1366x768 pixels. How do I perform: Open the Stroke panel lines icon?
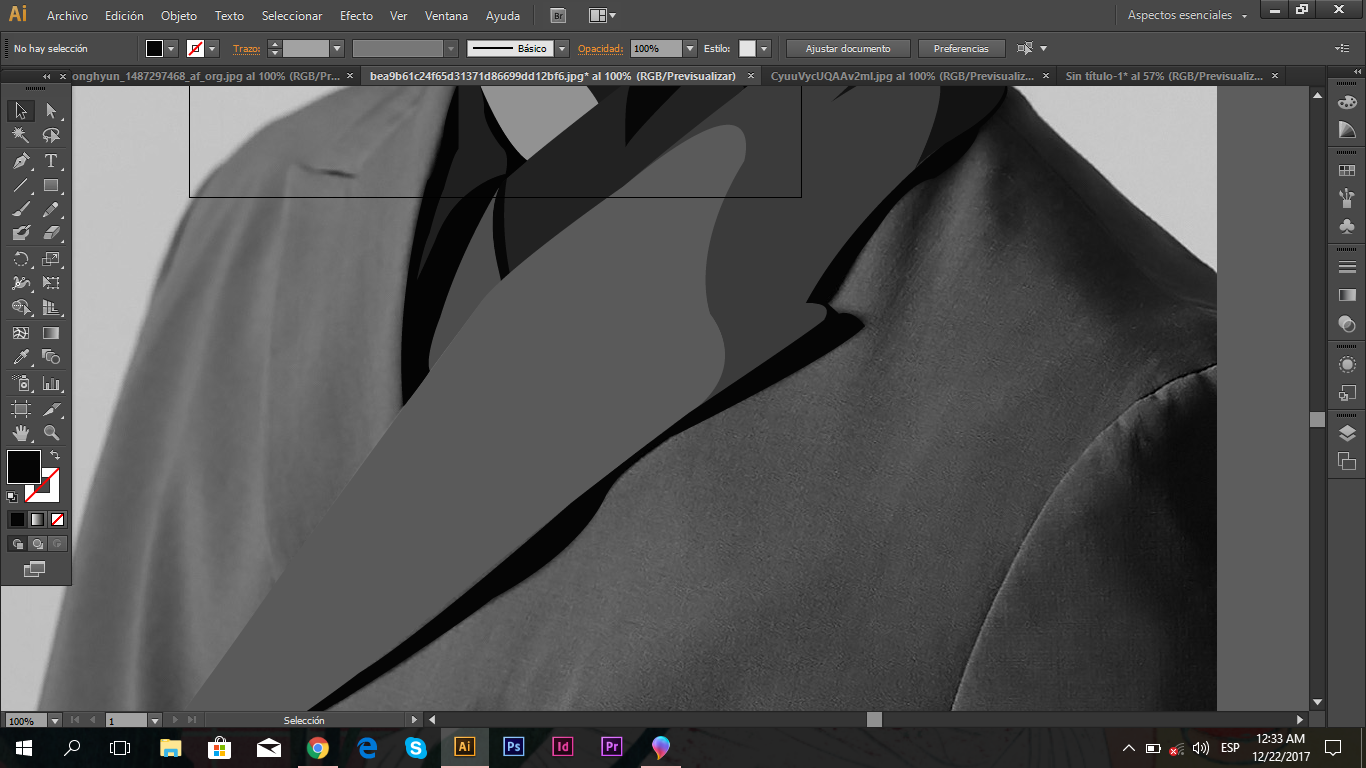[1347, 267]
